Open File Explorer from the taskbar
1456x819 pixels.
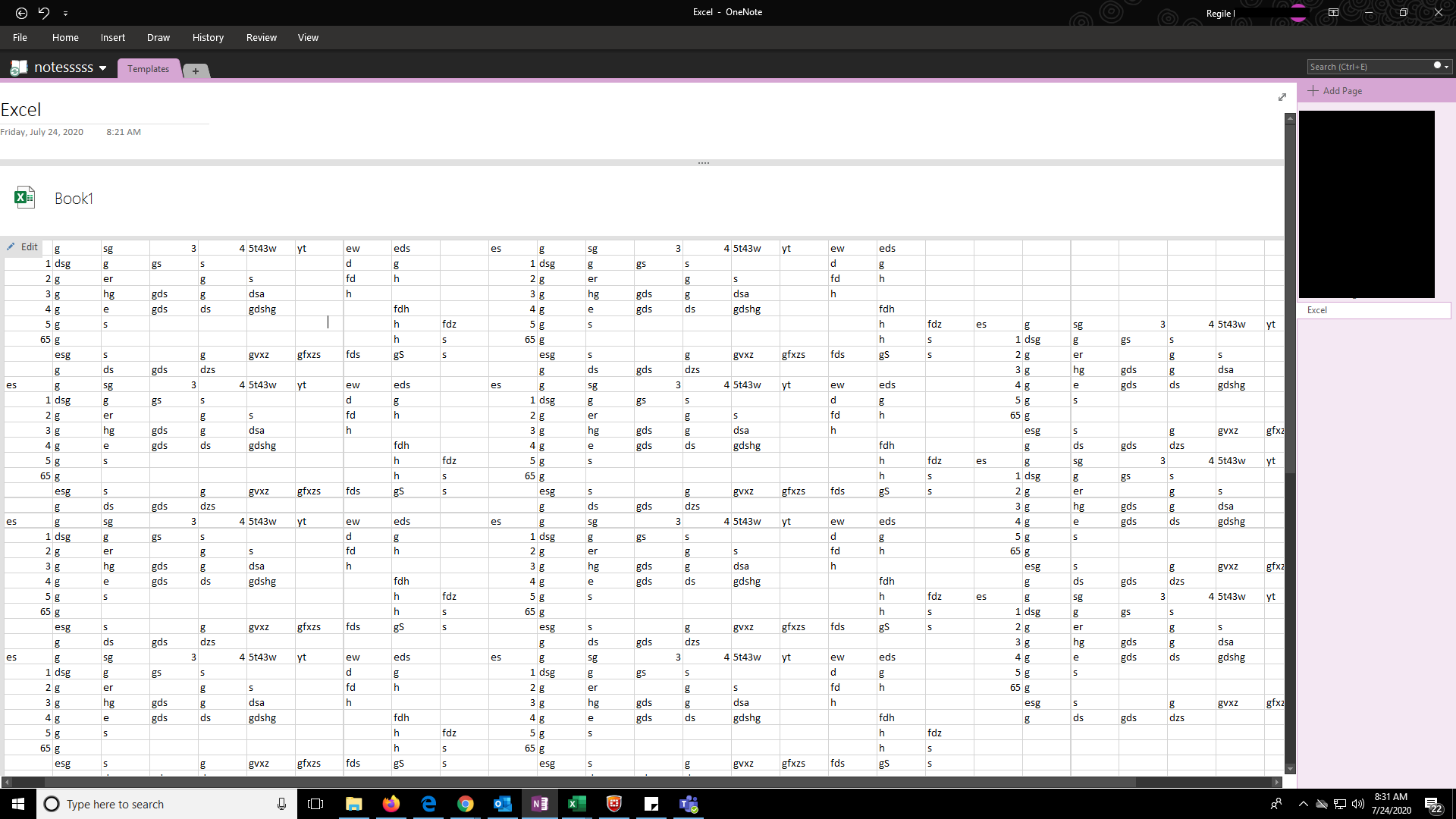pos(353,804)
